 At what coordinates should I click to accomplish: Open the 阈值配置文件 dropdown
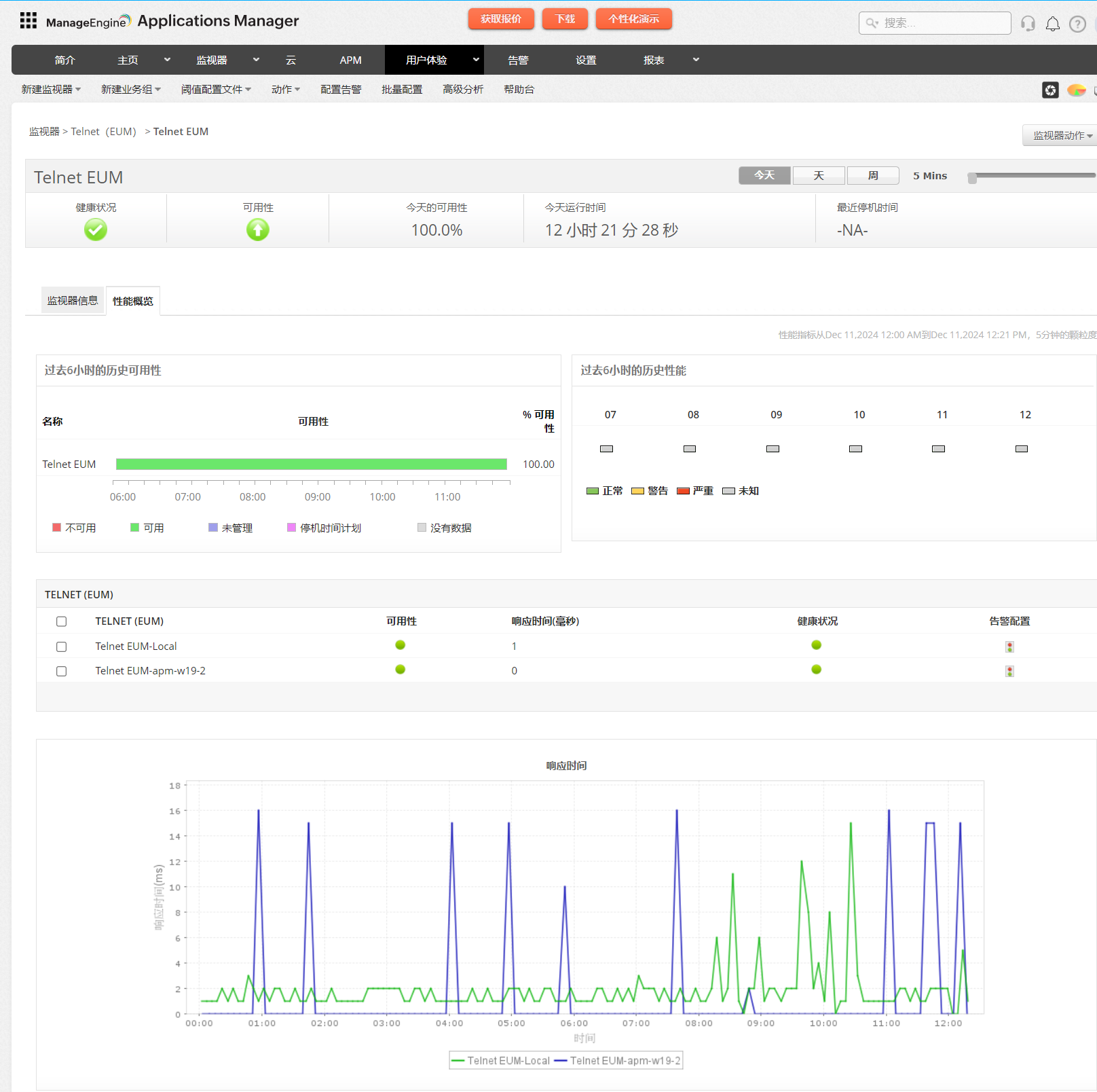[x=216, y=90]
